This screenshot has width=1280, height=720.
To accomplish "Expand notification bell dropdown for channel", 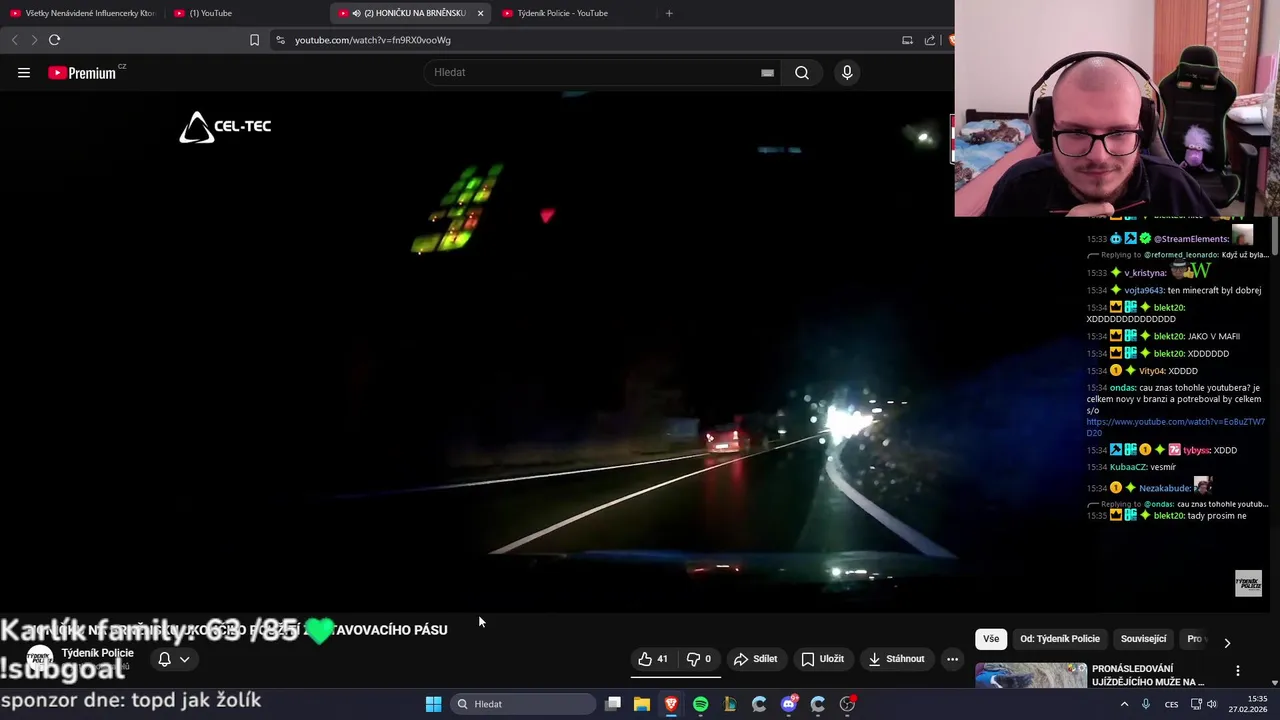I will click(x=174, y=659).
